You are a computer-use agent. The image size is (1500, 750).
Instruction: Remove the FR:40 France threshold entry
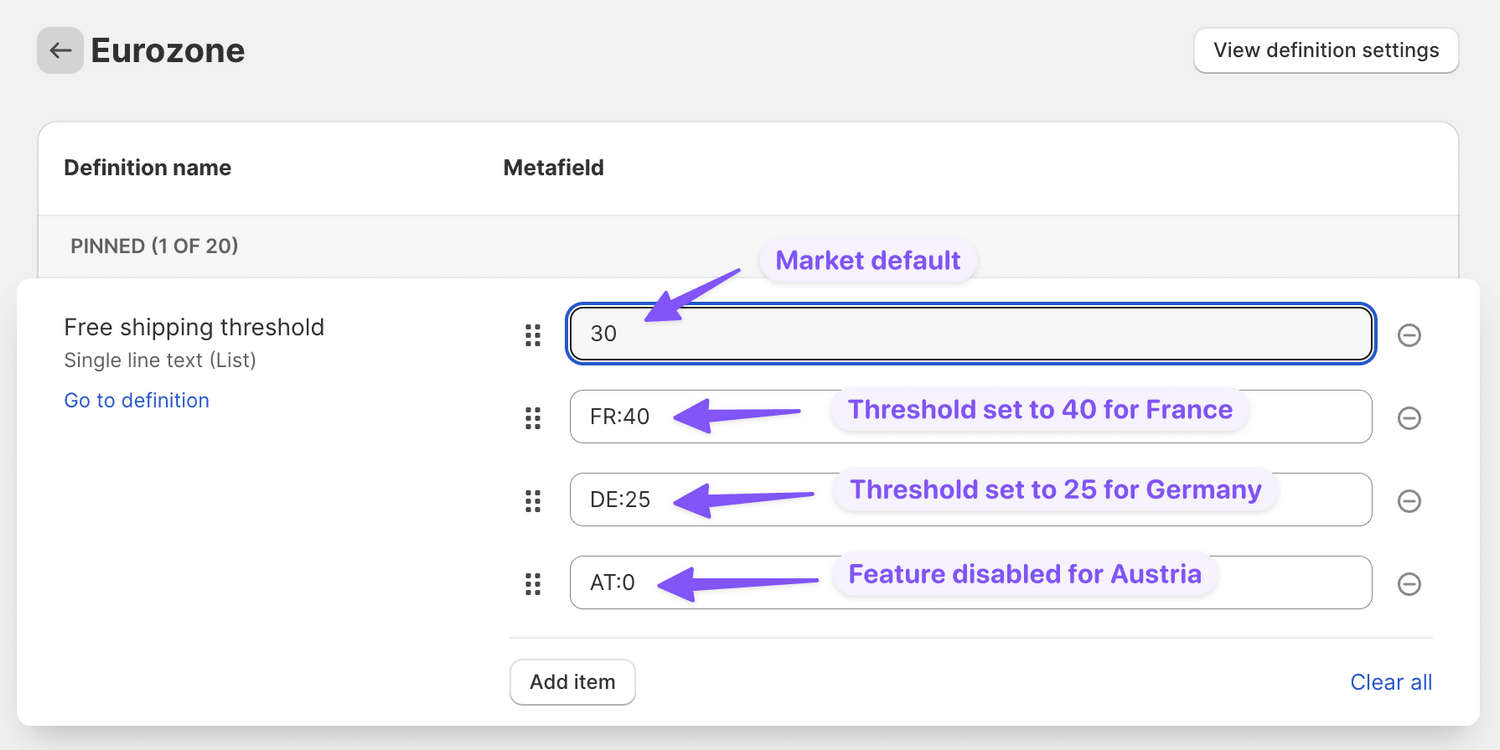tap(1410, 418)
